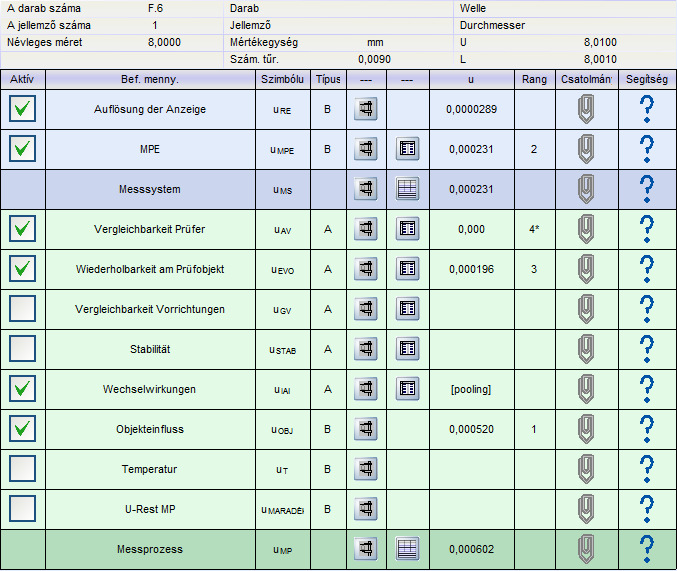Uncheck Aktív for Vergleichbarkeit Prüfer
This screenshot has width=677, height=571.
(22, 228)
